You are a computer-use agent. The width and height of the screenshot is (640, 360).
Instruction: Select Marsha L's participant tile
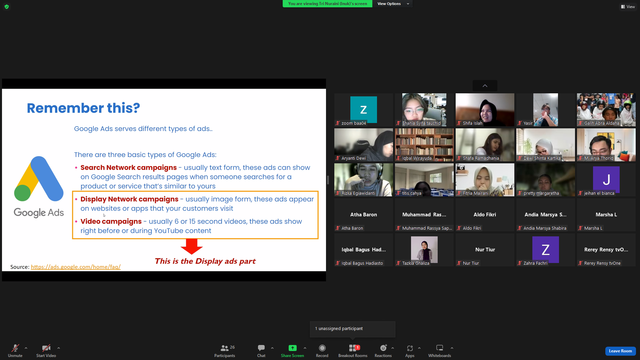tap(606, 215)
